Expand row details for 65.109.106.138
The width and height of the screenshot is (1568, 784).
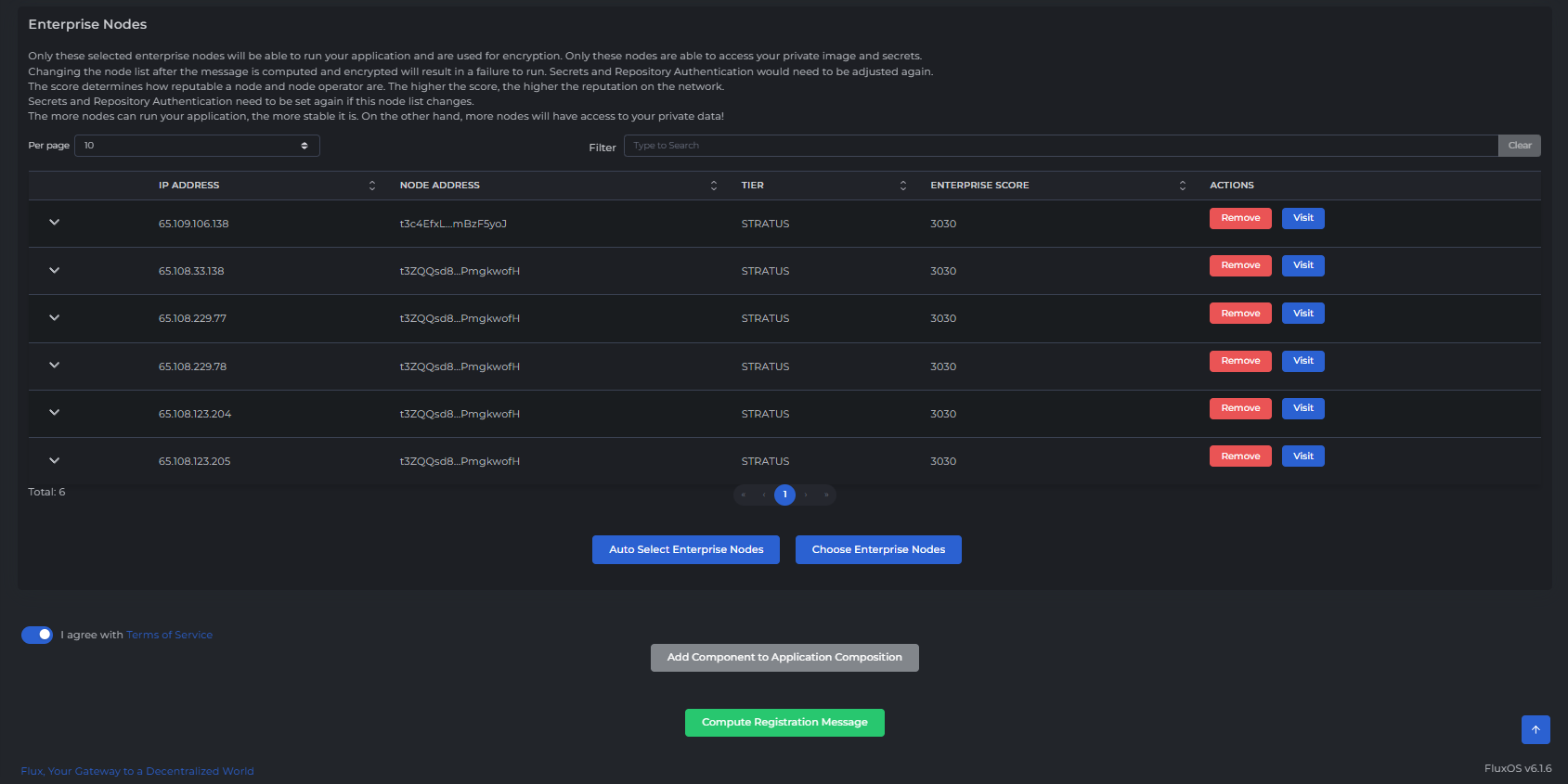(x=55, y=223)
